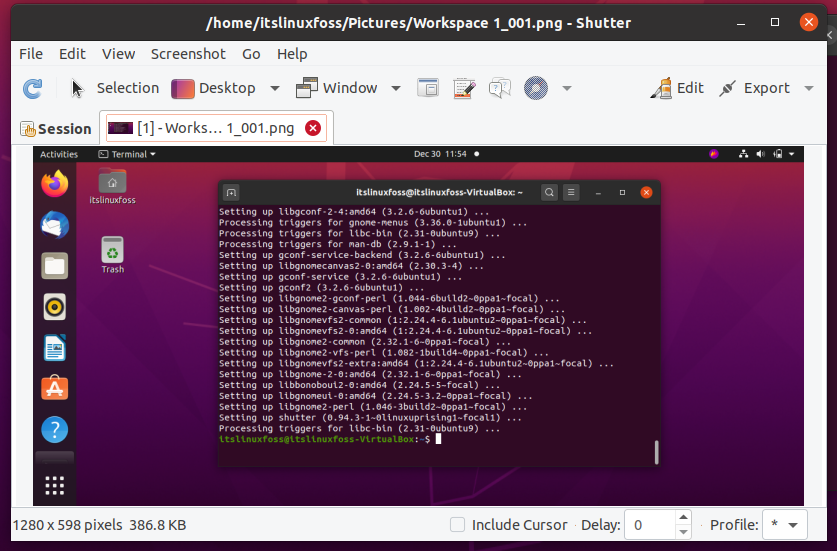Click the '386.8 KB' file size text

coord(157,525)
